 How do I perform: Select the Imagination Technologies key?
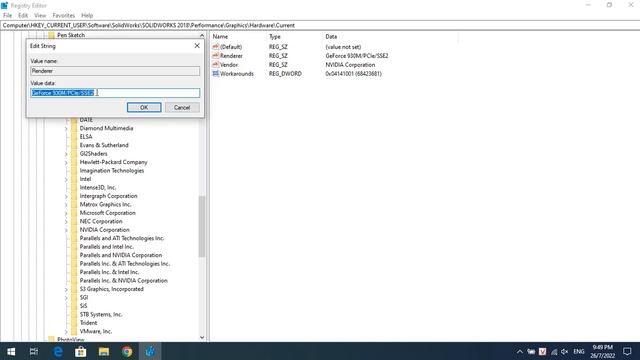[x=112, y=171]
